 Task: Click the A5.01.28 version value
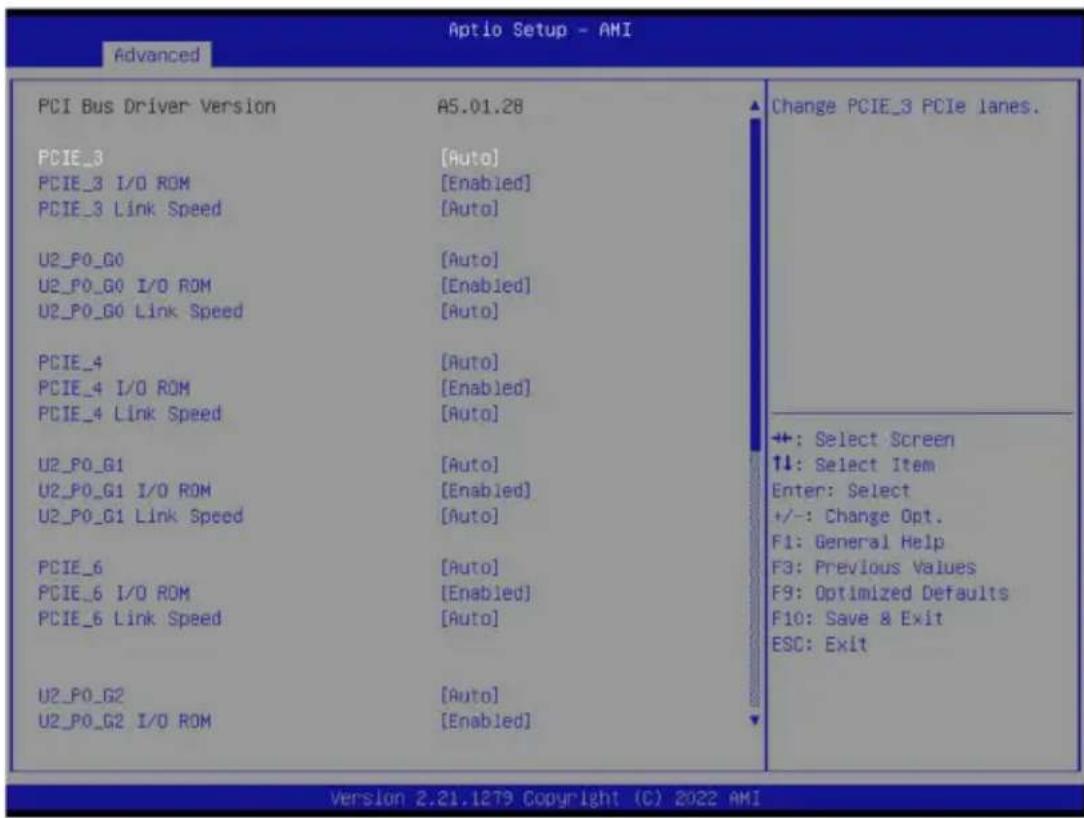click(x=480, y=107)
